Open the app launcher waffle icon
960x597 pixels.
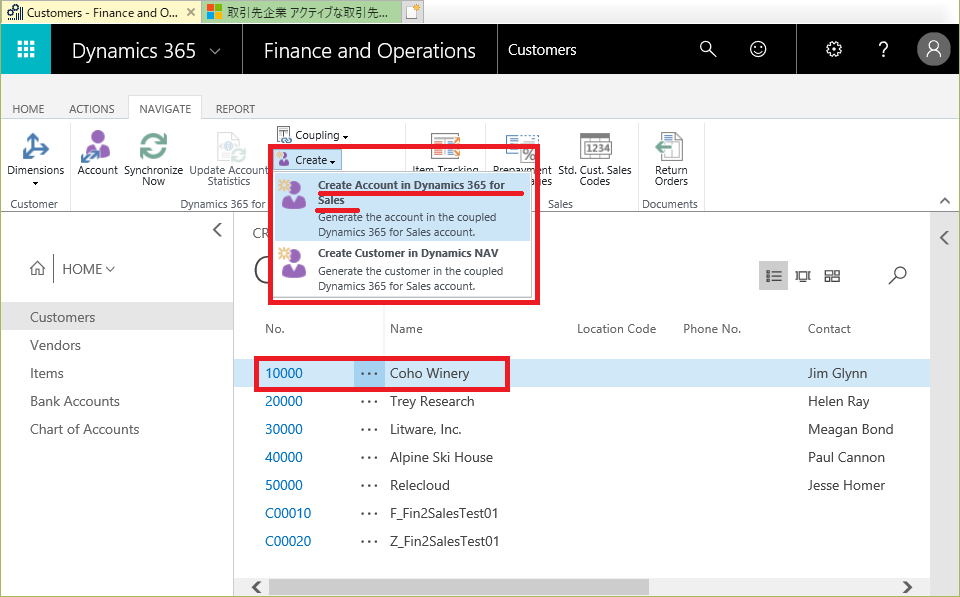(x=26, y=49)
